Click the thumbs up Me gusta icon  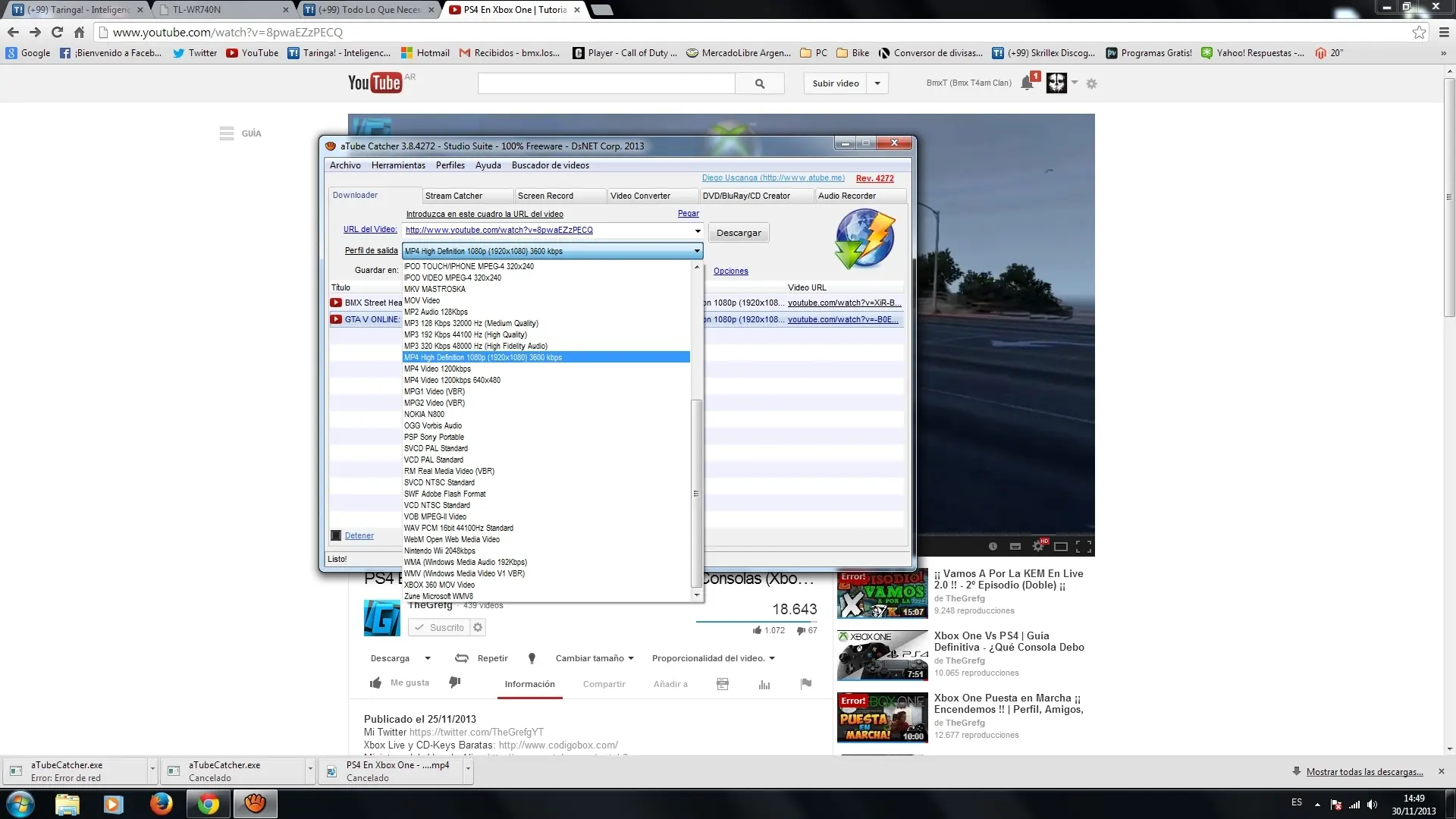pos(375,683)
